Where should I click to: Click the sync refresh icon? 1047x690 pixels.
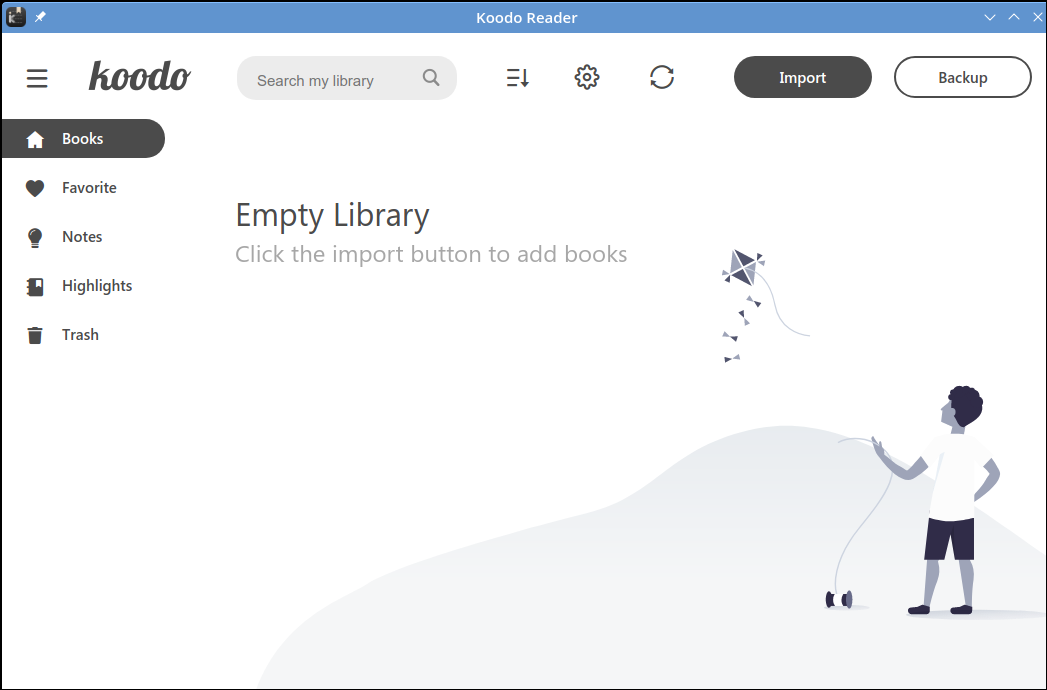(662, 77)
